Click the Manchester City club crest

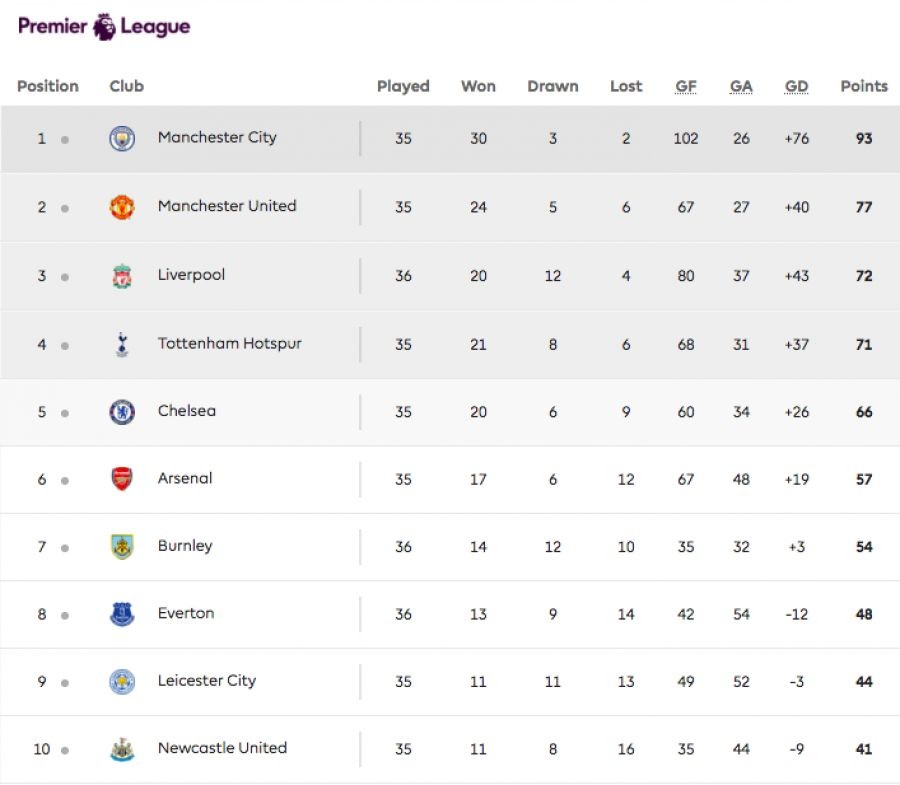point(122,139)
